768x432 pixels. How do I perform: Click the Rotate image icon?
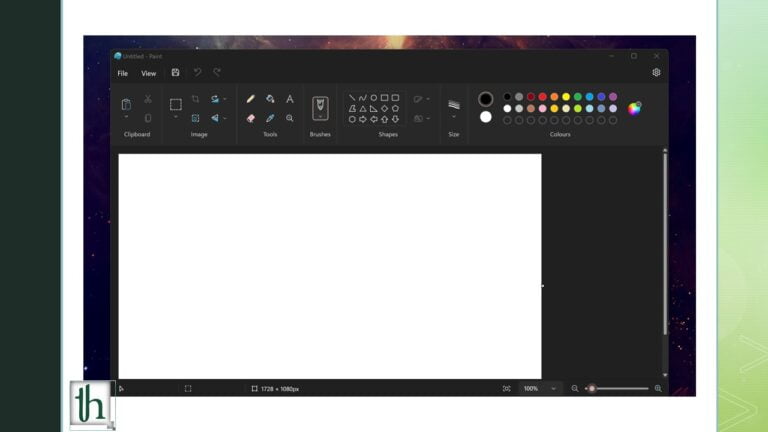(215, 99)
